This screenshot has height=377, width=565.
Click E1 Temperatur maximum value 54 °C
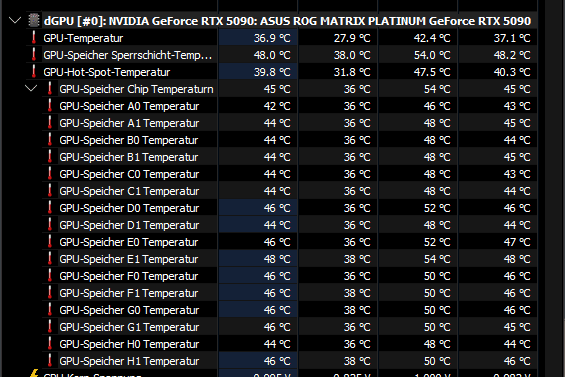click(437, 259)
